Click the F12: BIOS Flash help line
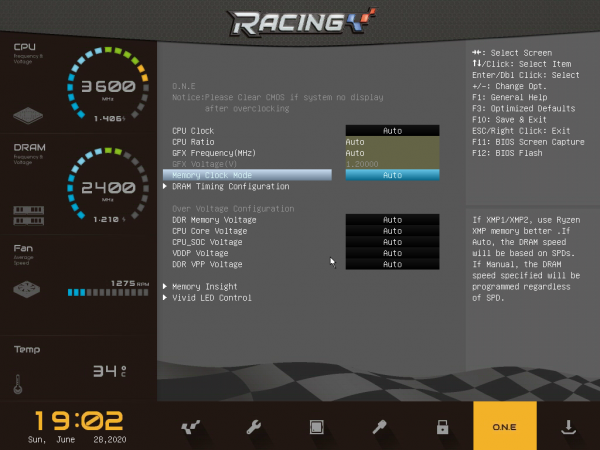 [507, 153]
